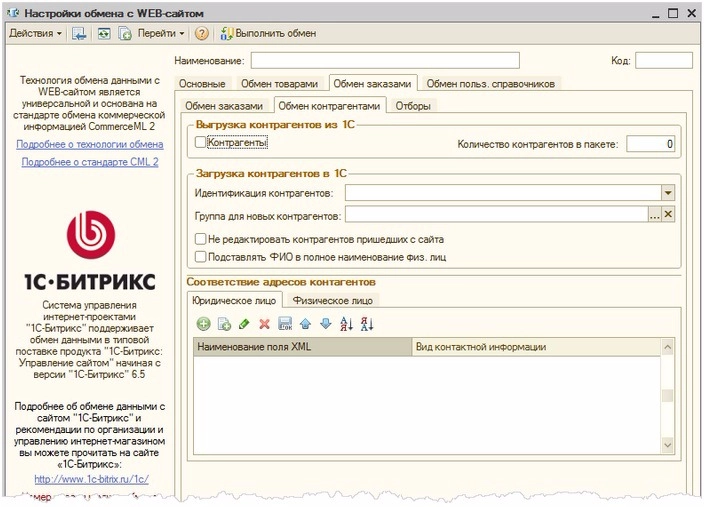This screenshot has width=704, height=507.
Task: Maximize the Настройки обмена window
Action: [x=673, y=13]
